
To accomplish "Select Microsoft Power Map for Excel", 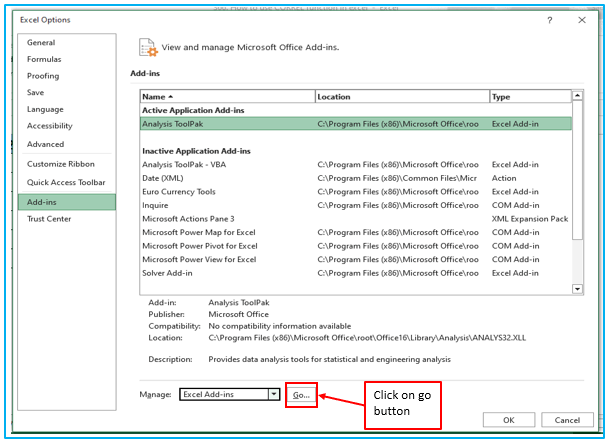I will (x=356, y=233).
